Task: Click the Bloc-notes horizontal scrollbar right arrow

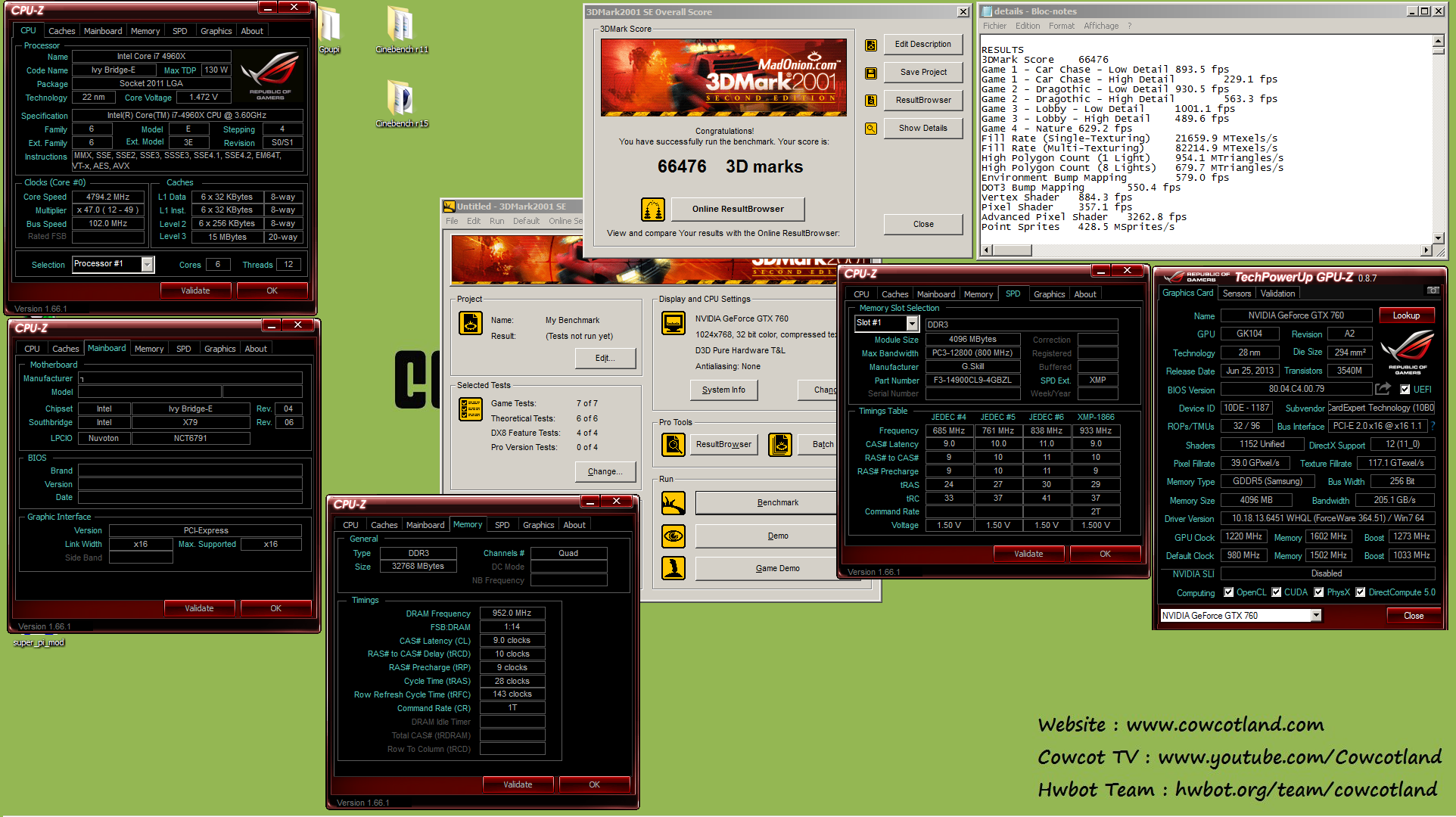Action: pyautogui.click(x=1426, y=250)
